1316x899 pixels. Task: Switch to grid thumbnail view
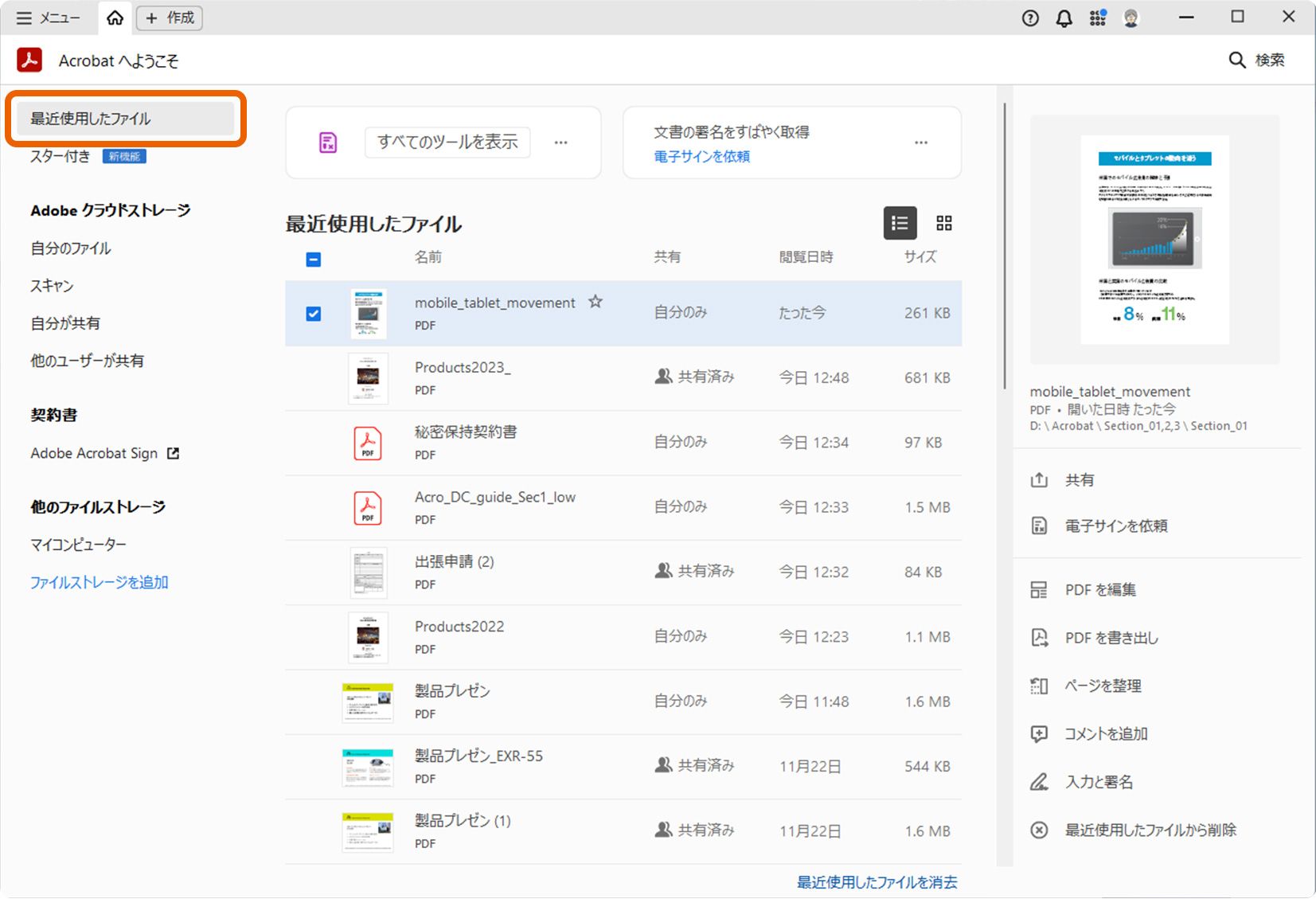(x=944, y=223)
